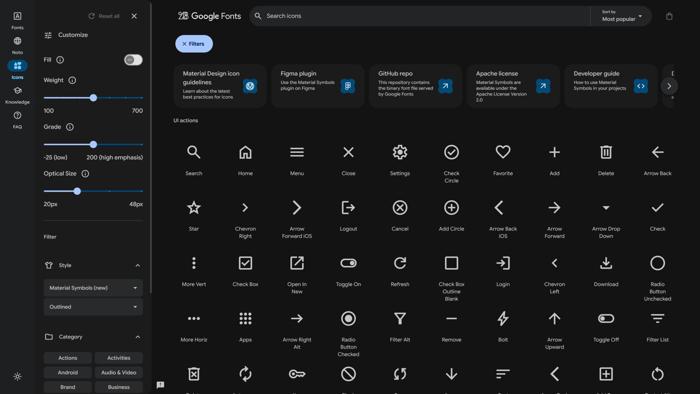Image resolution: width=700 pixels, height=394 pixels.
Task: Click the Google Fonts logo
Action: [x=209, y=16]
